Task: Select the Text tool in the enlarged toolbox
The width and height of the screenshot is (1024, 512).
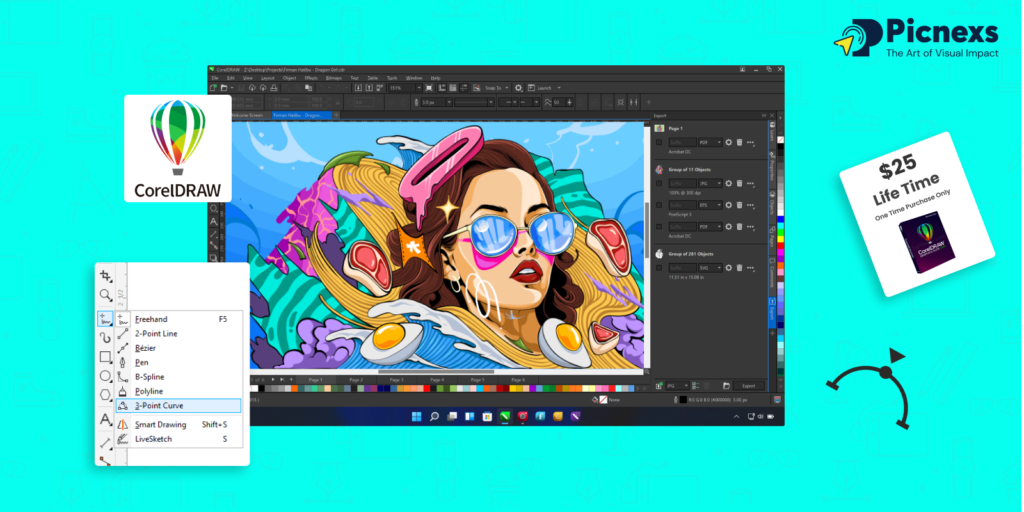Action: pyautogui.click(x=105, y=419)
